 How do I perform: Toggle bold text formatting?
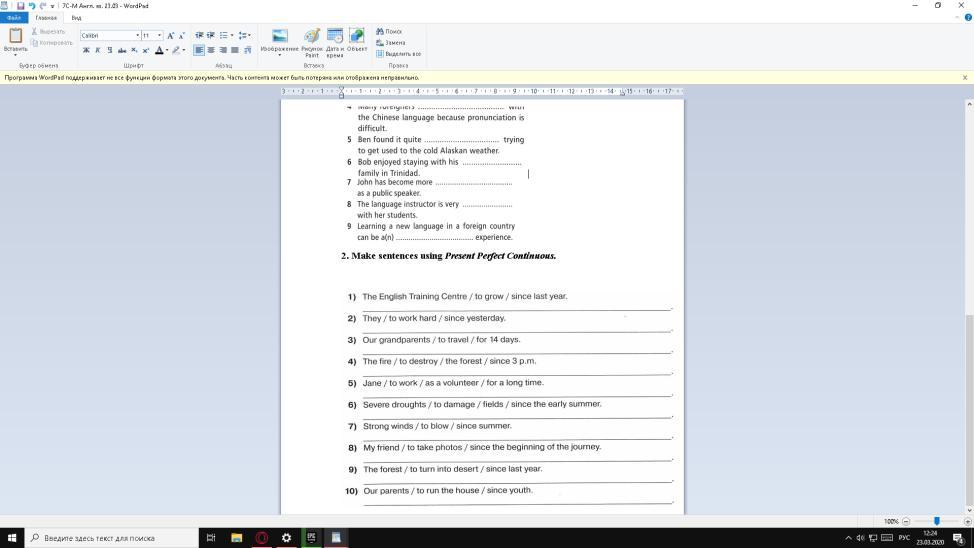(86, 50)
